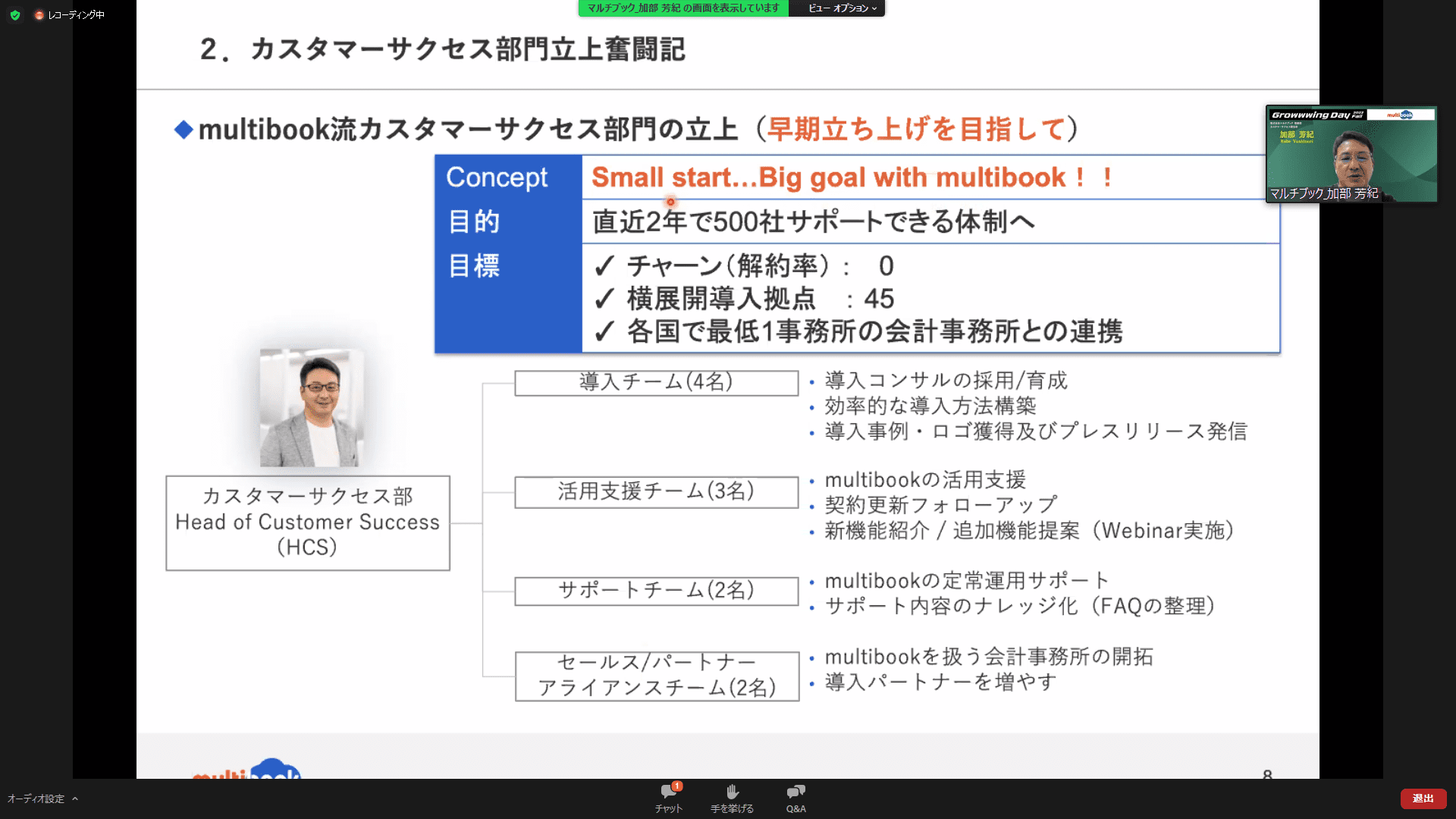The height and width of the screenshot is (819, 1456).
Task: Click the Head of Customer Success box
Action: 308,522
